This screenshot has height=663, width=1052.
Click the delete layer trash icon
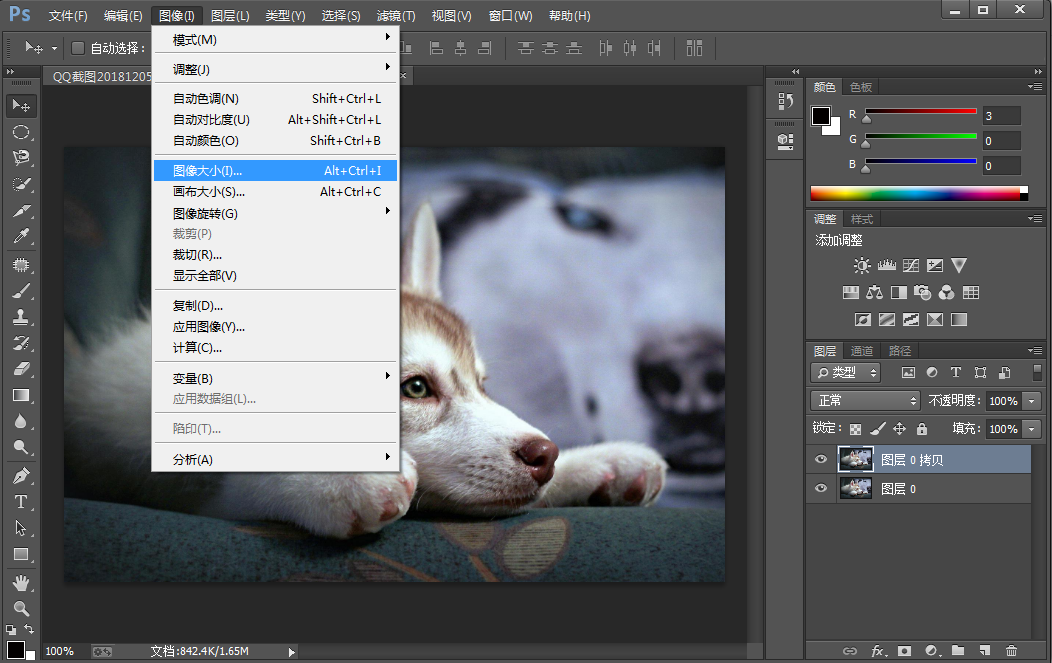click(1010, 651)
